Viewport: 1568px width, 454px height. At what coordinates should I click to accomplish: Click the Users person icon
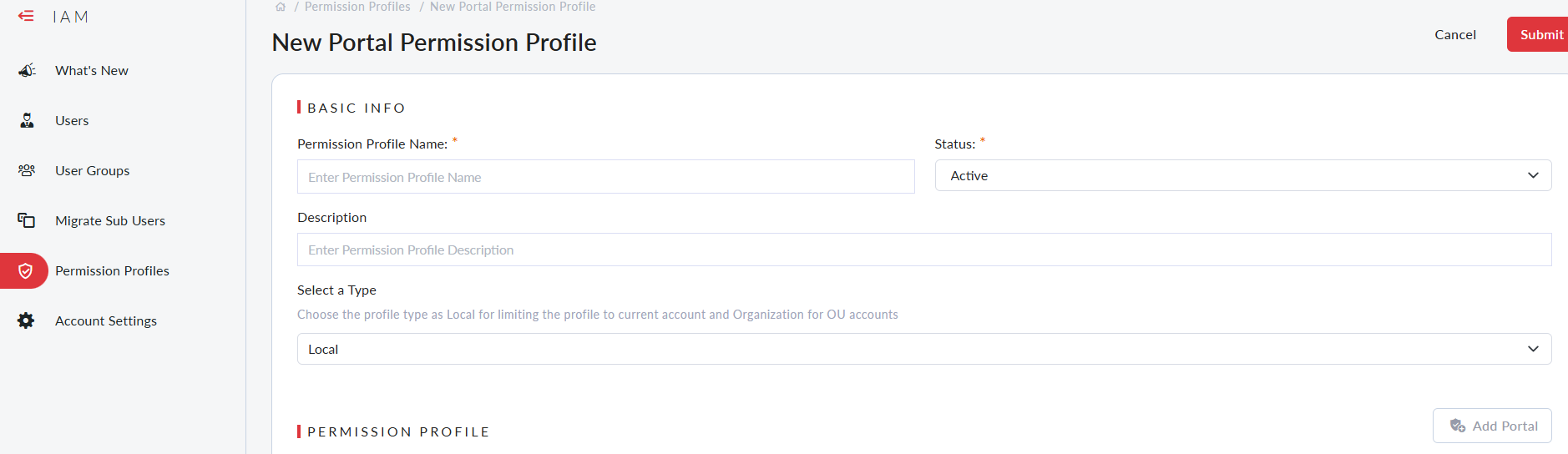[27, 120]
